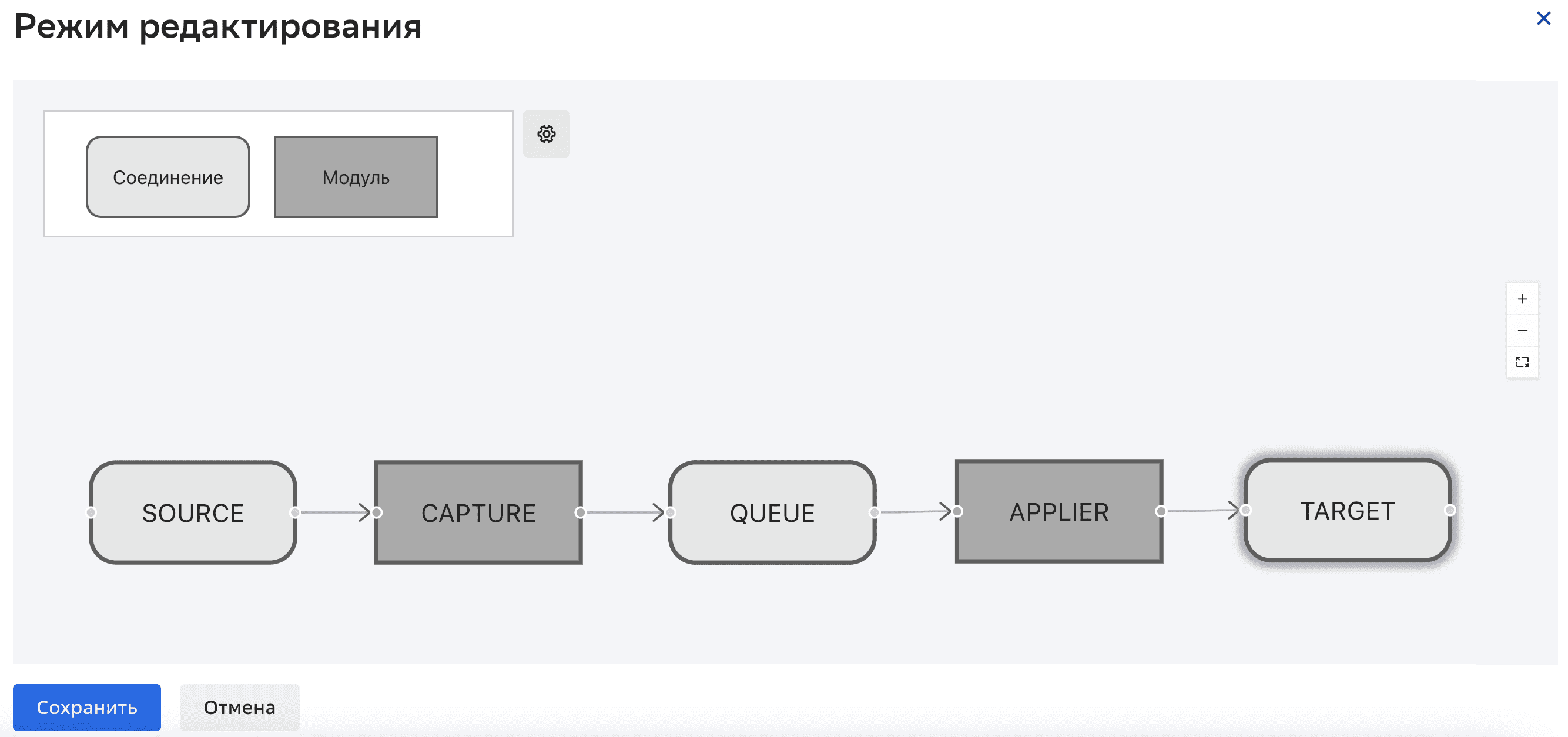Zoom out with the minus icon

(1522, 330)
